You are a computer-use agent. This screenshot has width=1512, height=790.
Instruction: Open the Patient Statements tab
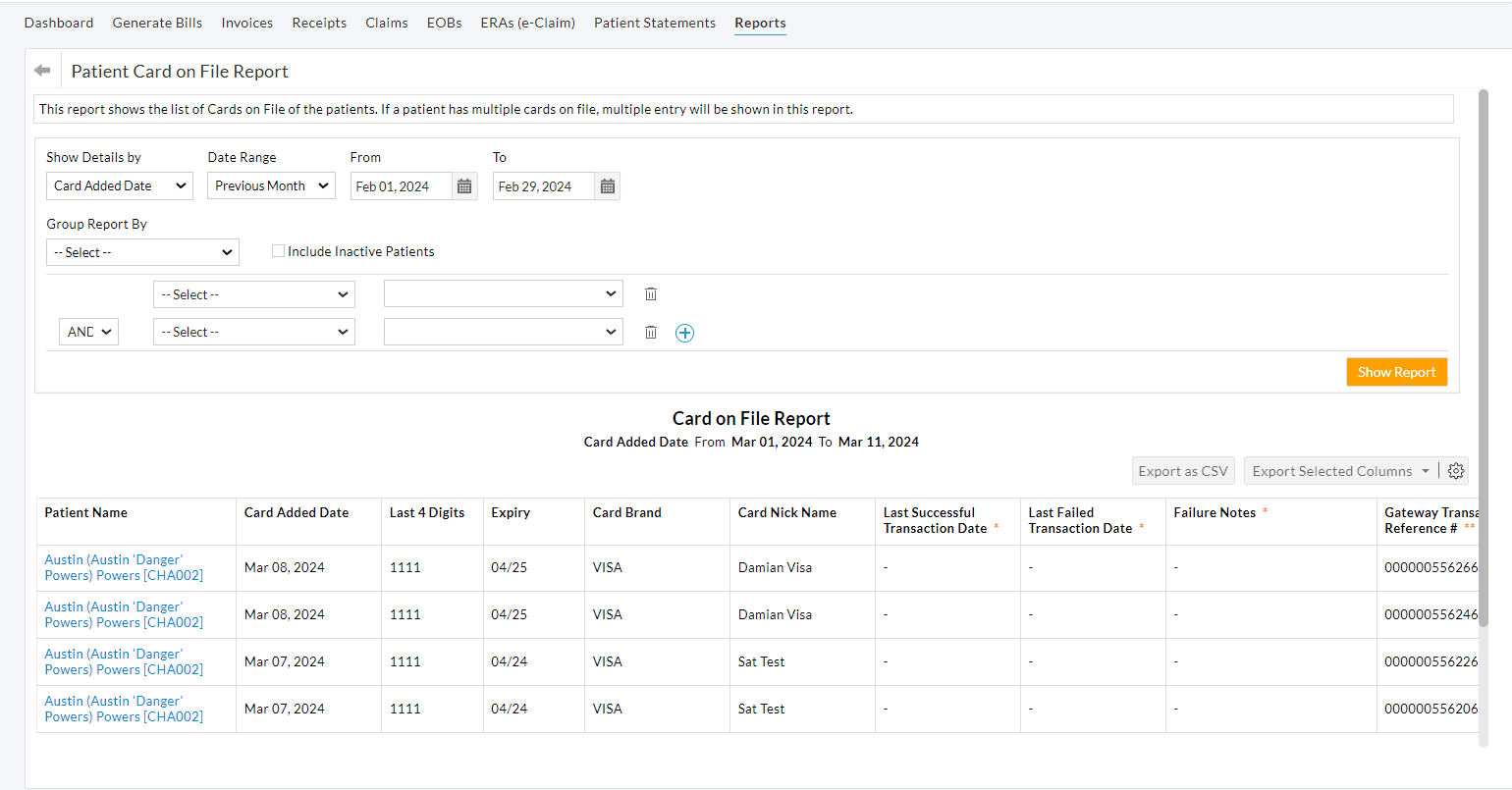[x=654, y=23]
